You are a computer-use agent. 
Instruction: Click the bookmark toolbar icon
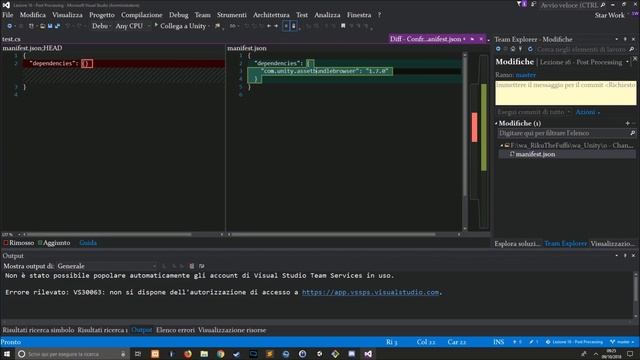pos(343,26)
